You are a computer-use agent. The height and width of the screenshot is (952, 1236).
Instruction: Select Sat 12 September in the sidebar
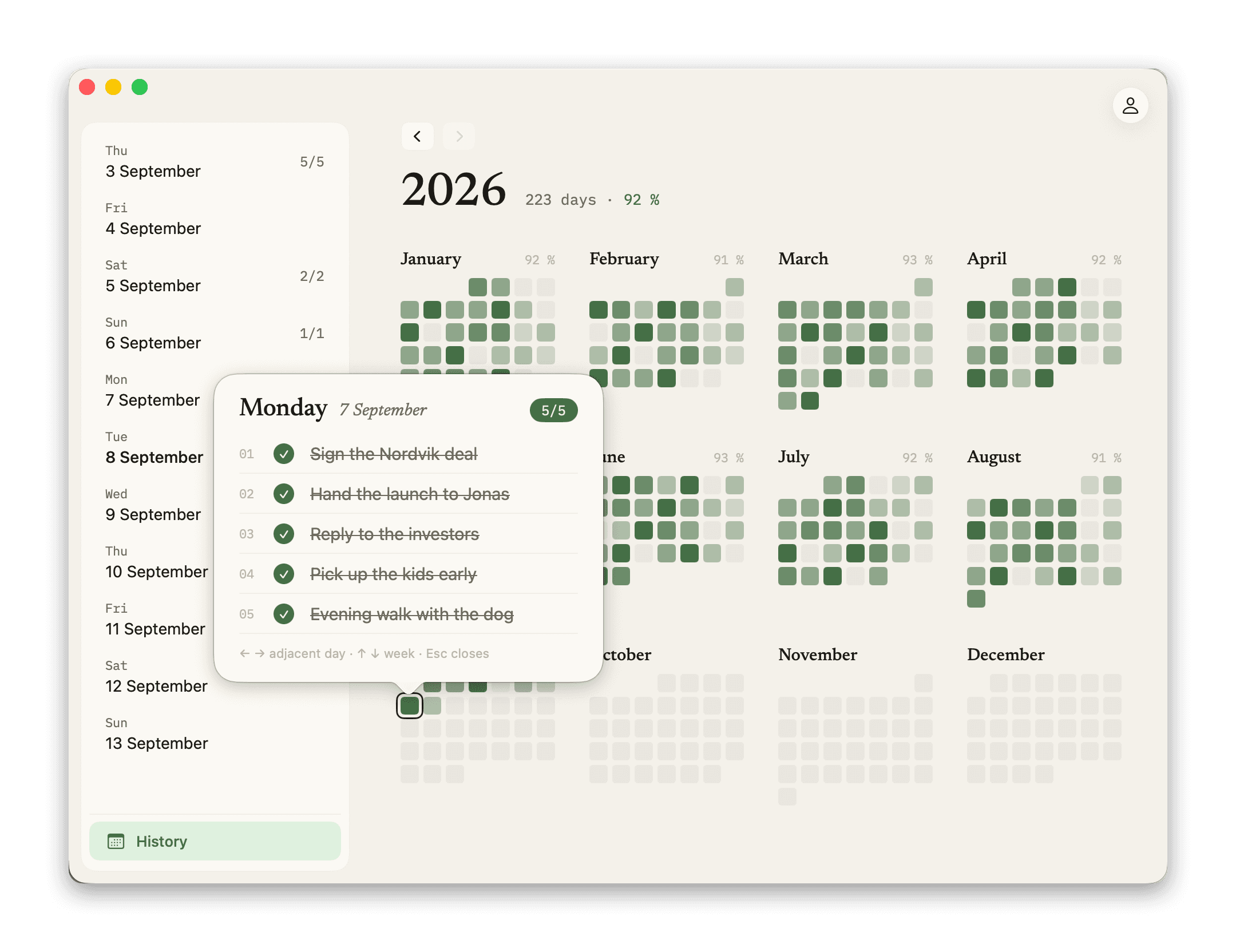[153, 677]
